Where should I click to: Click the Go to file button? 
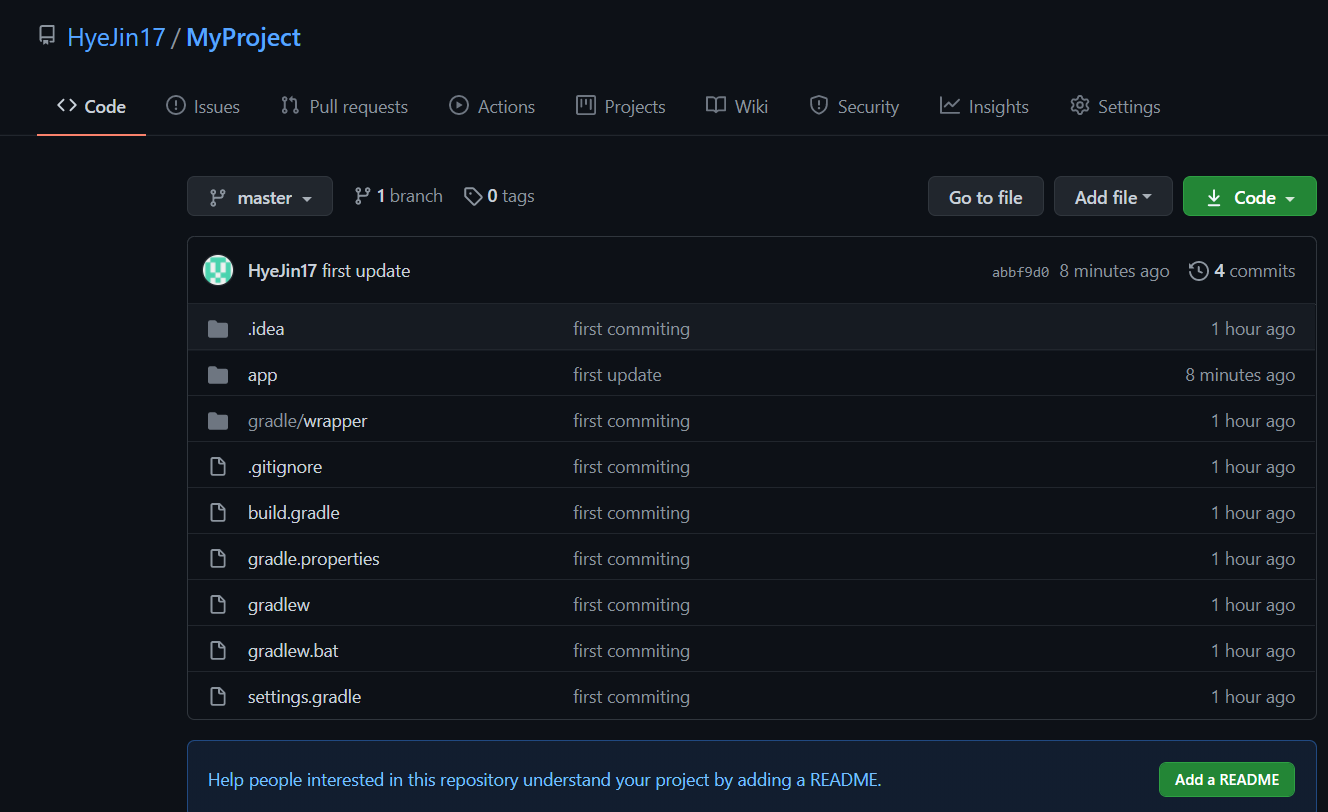pyautogui.click(x=986, y=197)
